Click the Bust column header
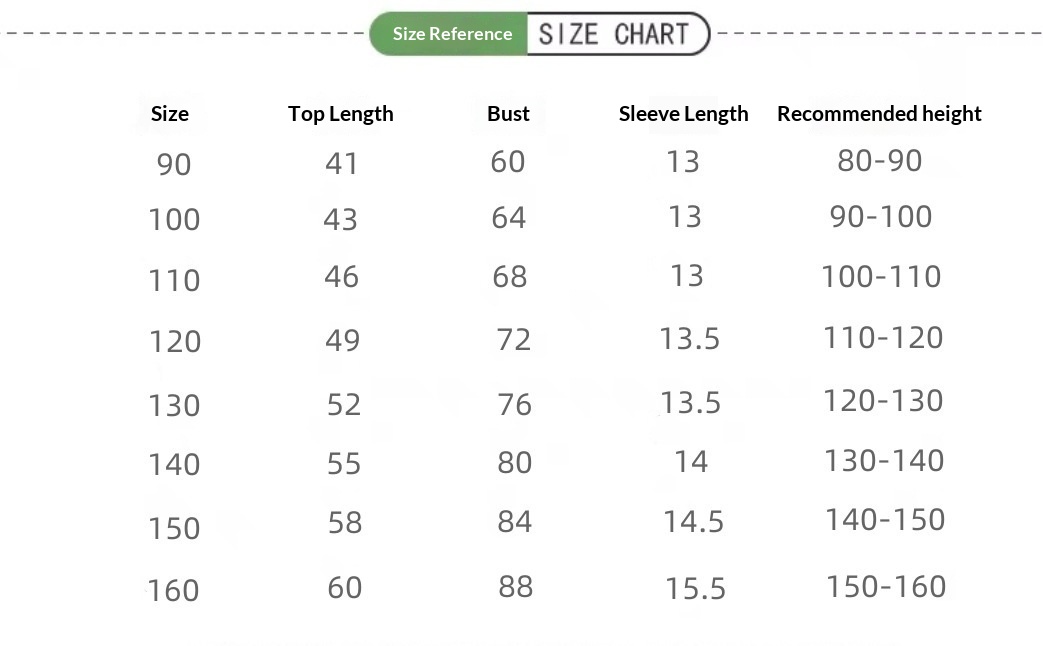The image size is (1043, 646). (x=508, y=114)
